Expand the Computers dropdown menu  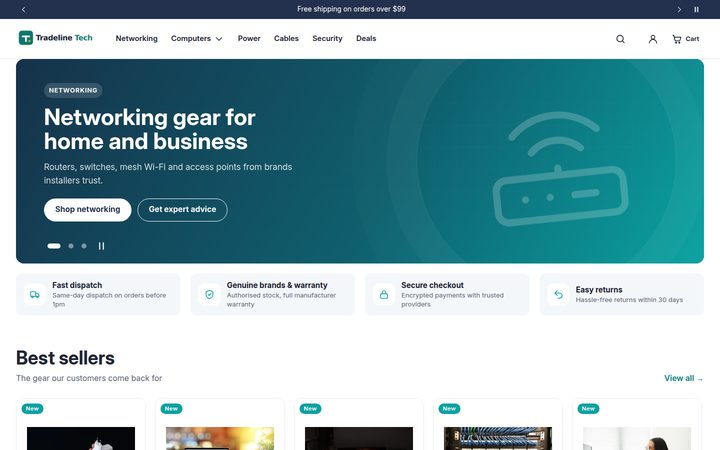(x=197, y=39)
